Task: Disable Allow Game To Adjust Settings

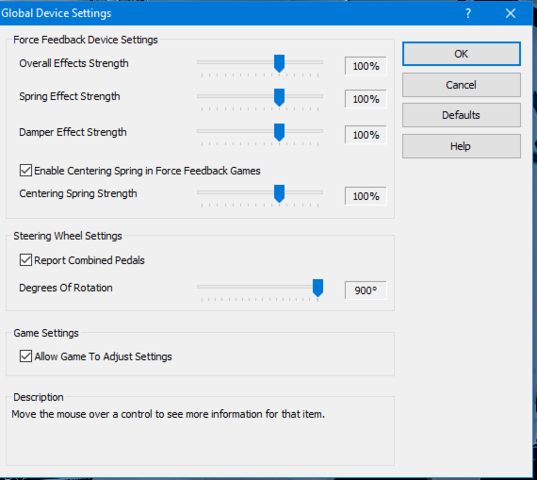Action: click(26, 356)
